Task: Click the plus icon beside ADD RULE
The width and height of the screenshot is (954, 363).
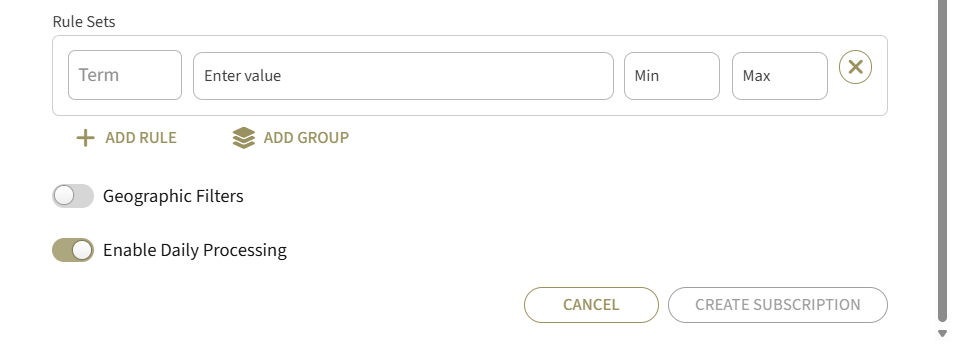Action: pos(85,138)
